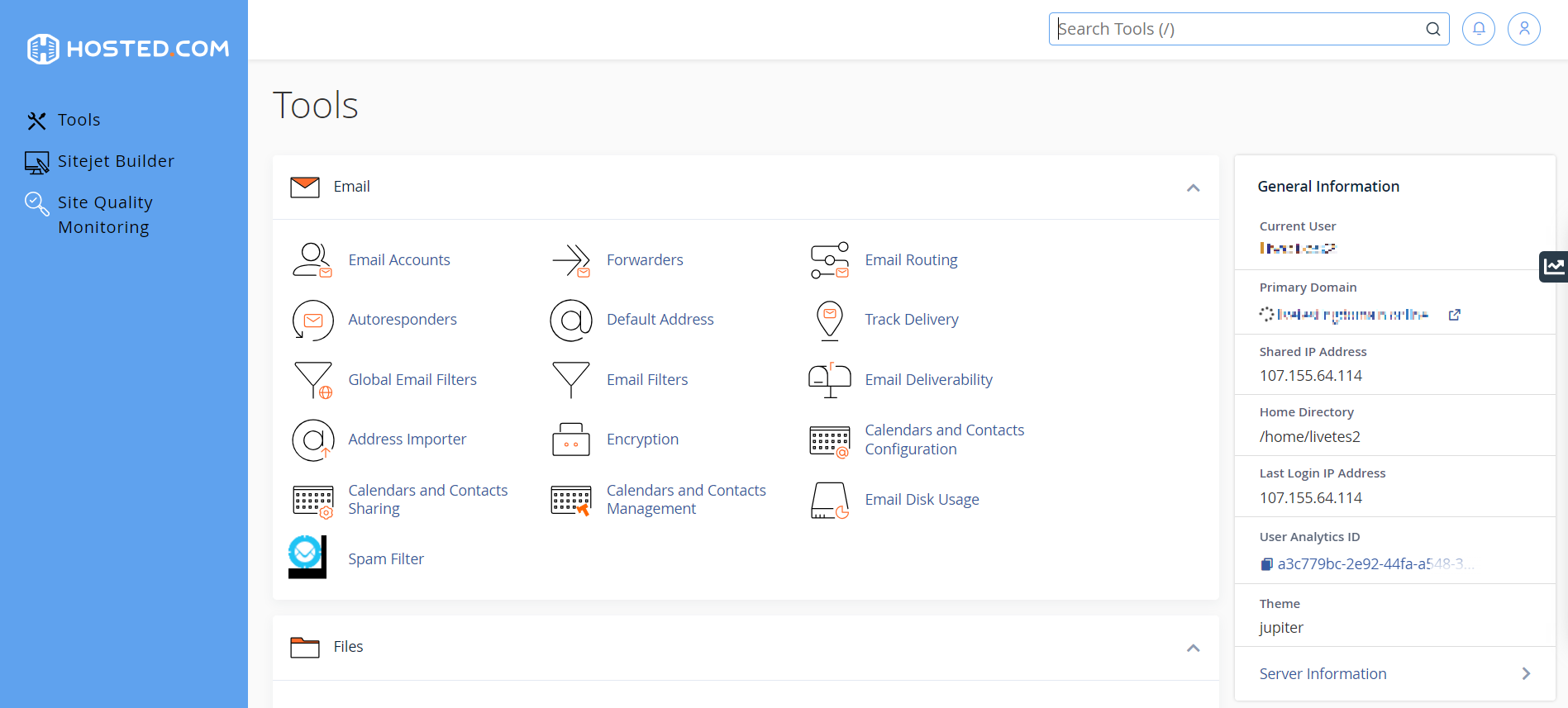Click the Theme value jupiter
This screenshot has width=1568, height=708.
tap(1281, 628)
